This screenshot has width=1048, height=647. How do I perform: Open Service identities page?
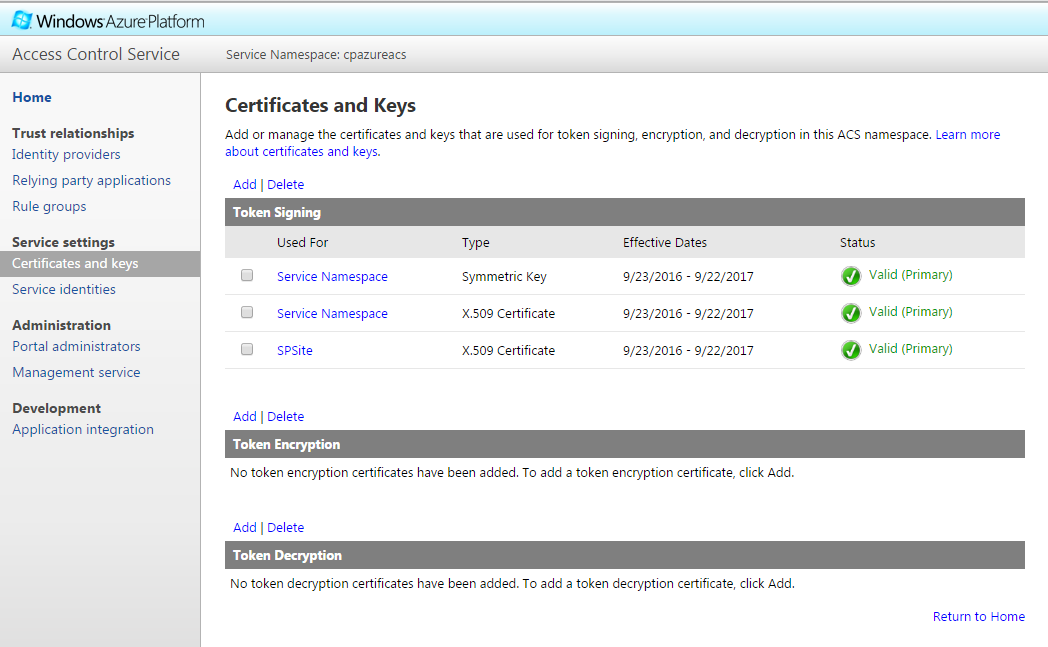[63, 289]
